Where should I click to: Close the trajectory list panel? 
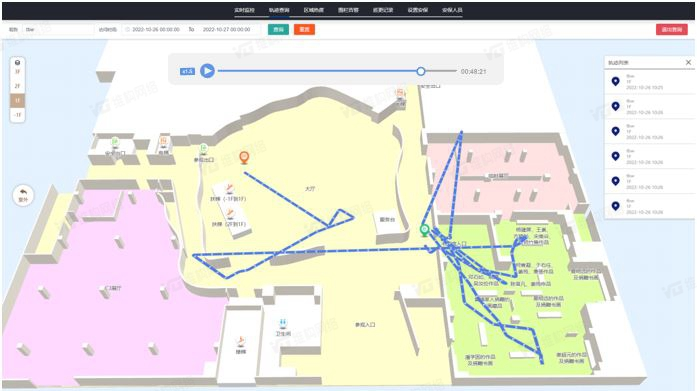coord(689,63)
